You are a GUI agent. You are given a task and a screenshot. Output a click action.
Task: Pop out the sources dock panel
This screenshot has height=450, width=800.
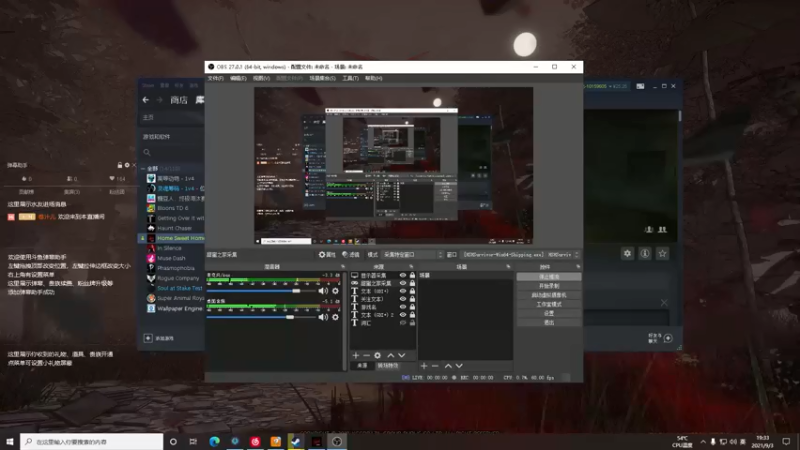[x=411, y=266]
